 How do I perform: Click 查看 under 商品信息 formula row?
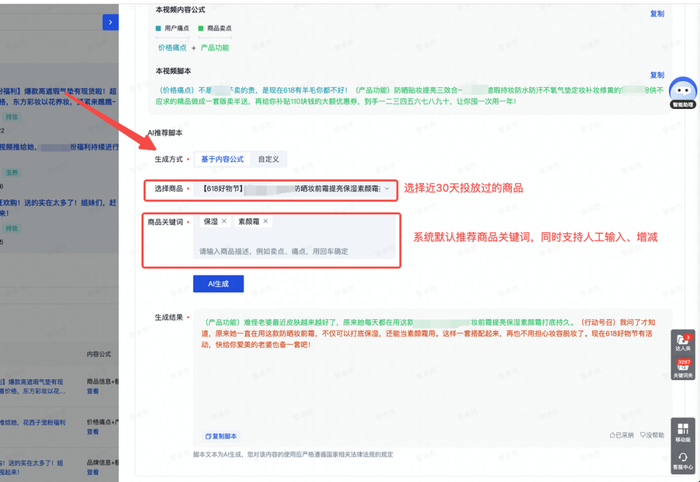point(93,391)
